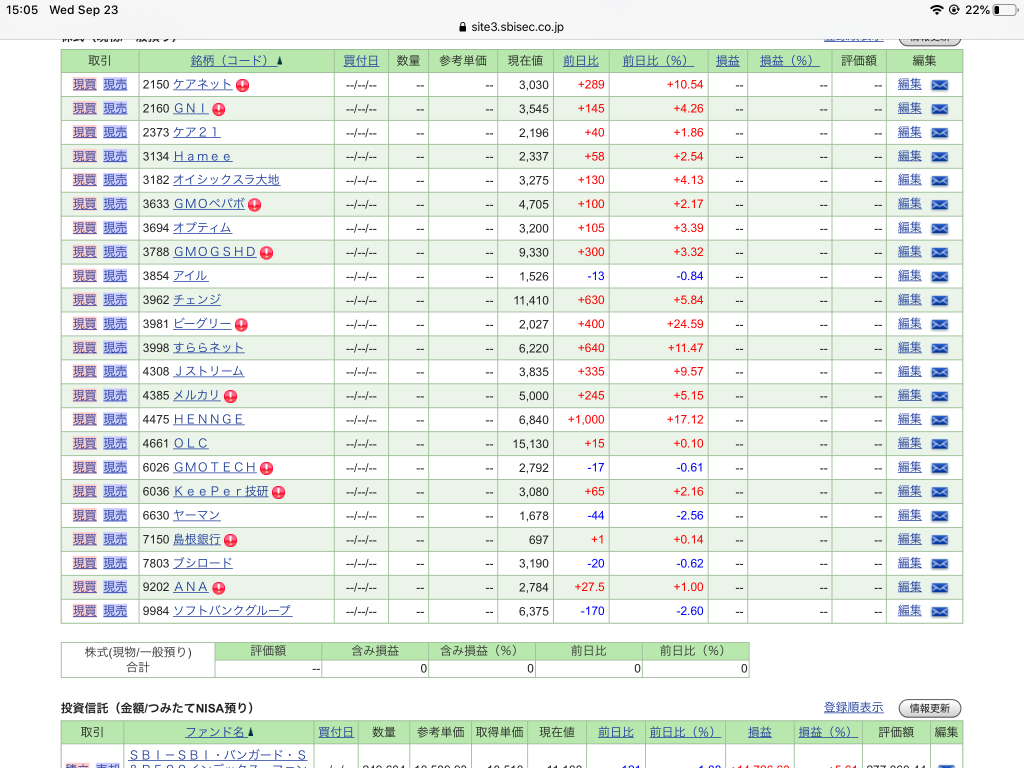Open the mail alert icon for 島根銀行 row
Viewport: 1024px width, 768px height.
pos(939,540)
